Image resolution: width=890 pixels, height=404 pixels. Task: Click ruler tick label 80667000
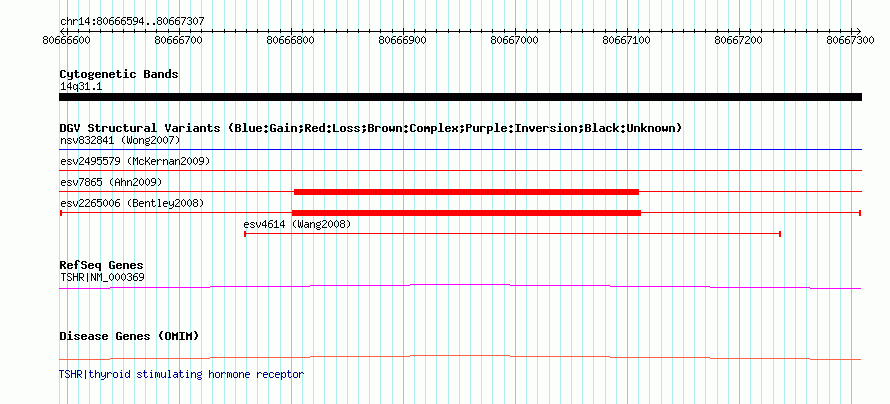pos(515,40)
